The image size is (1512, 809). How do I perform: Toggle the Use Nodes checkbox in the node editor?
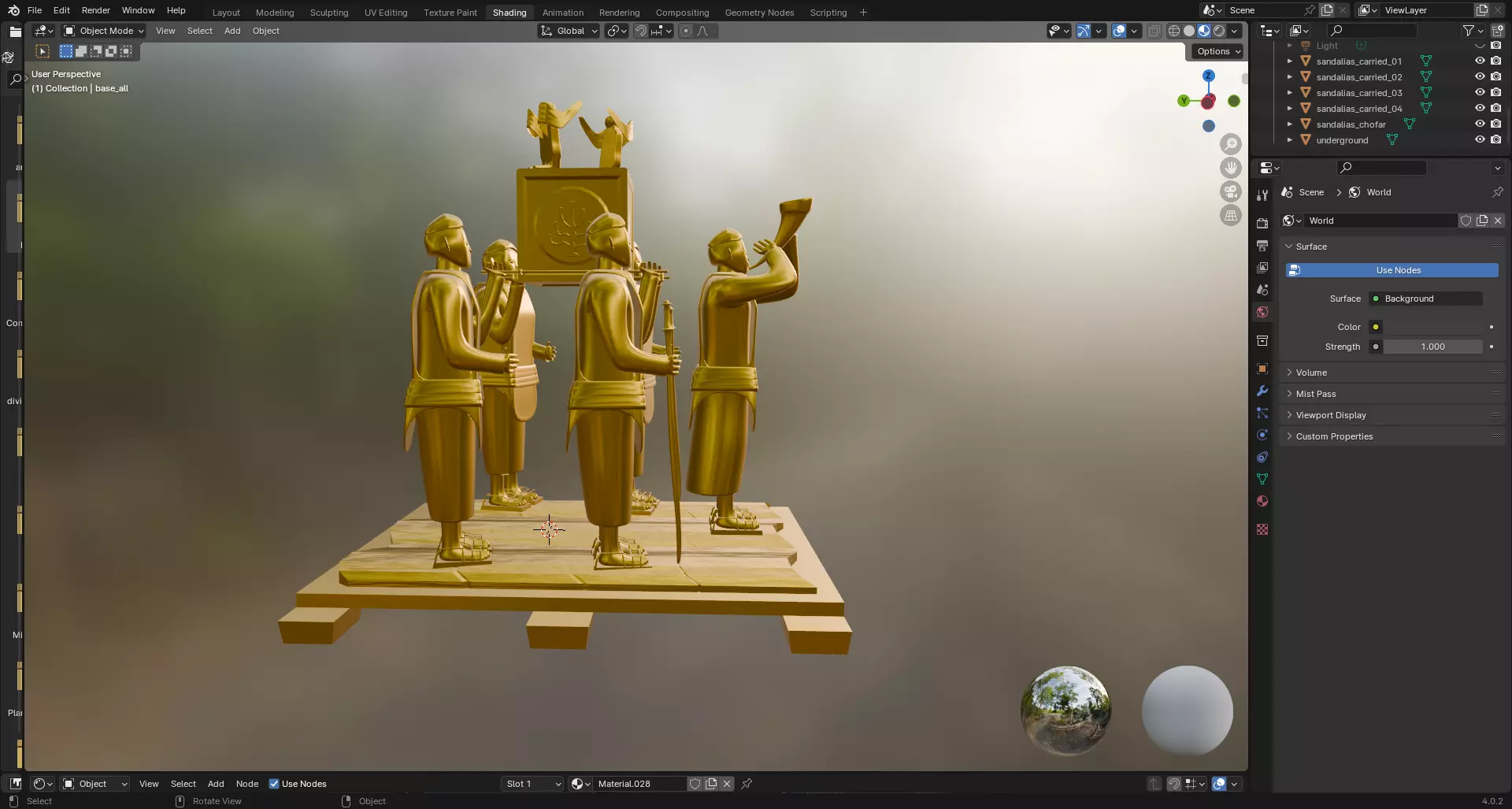click(274, 784)
